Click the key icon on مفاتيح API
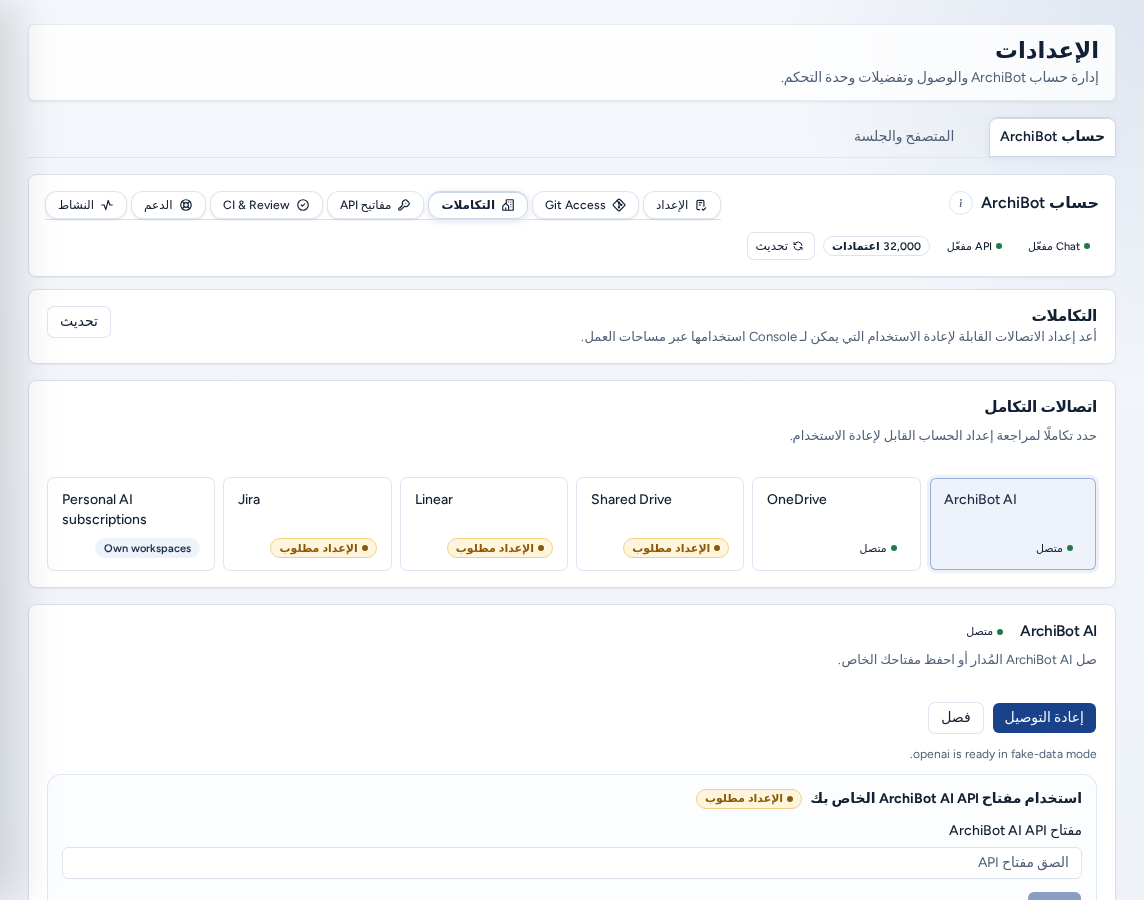 point(403,205)
